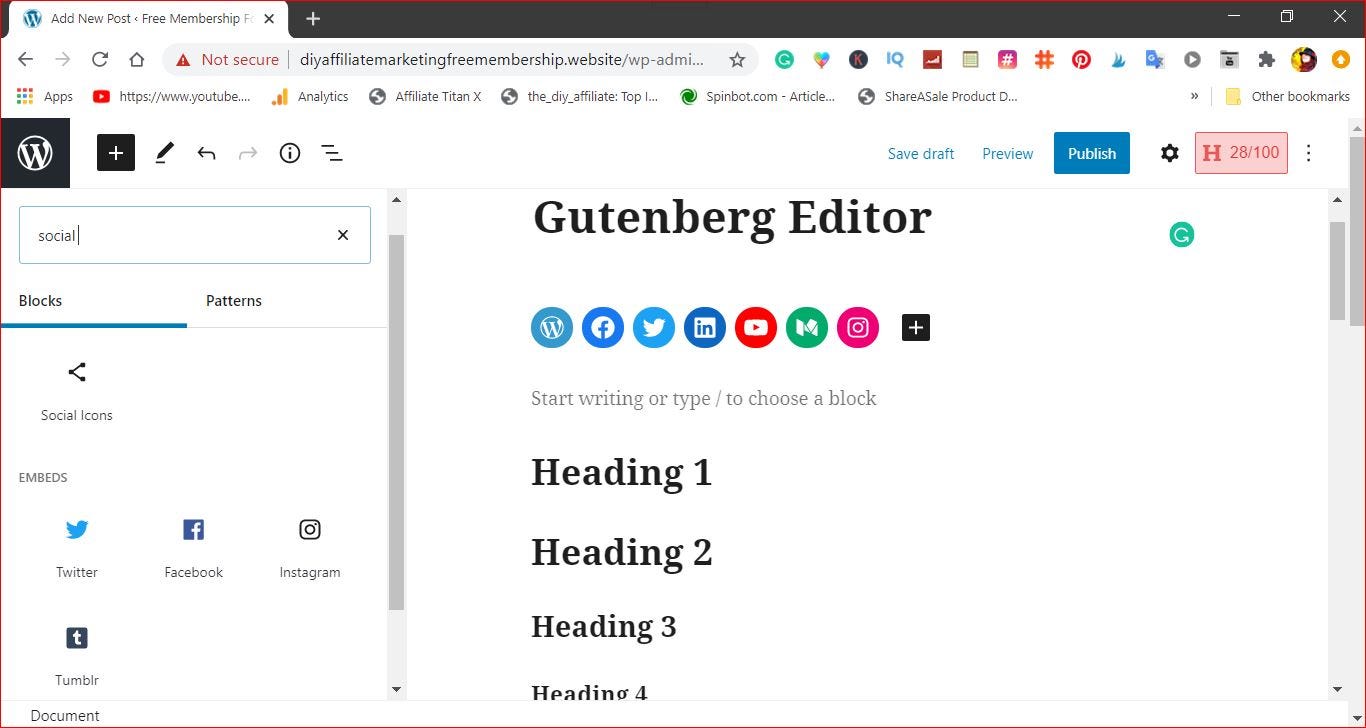Open the Affiliate Titan X bookmark

point(425,97)
